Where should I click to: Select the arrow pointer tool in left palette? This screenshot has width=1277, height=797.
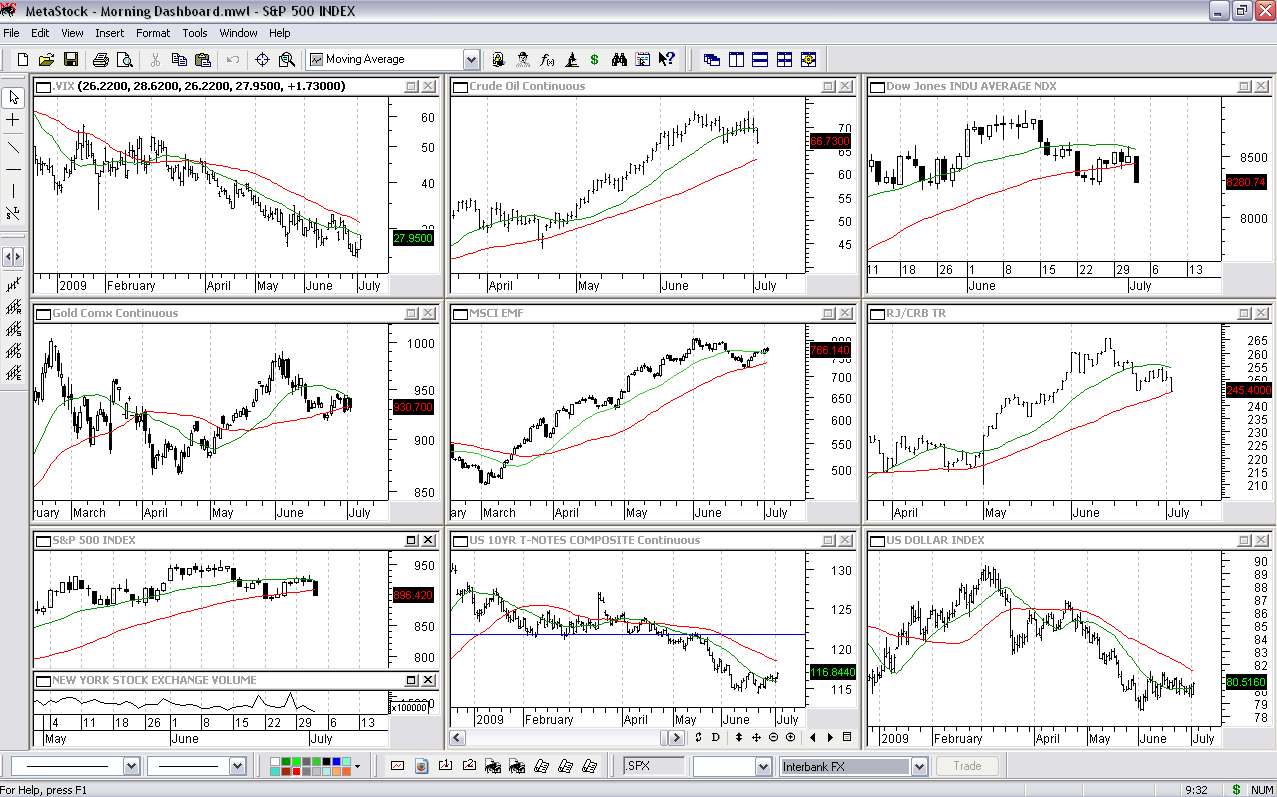coord(13,97)
